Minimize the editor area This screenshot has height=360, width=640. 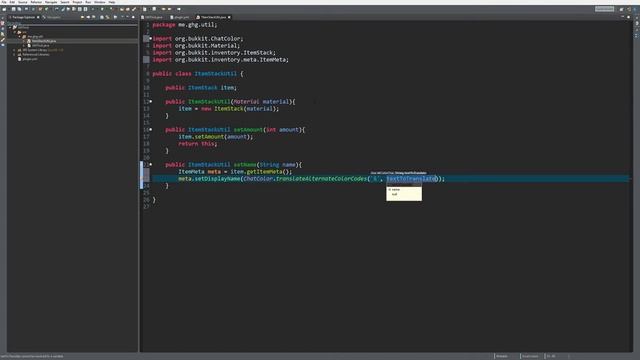coord(622,17)
